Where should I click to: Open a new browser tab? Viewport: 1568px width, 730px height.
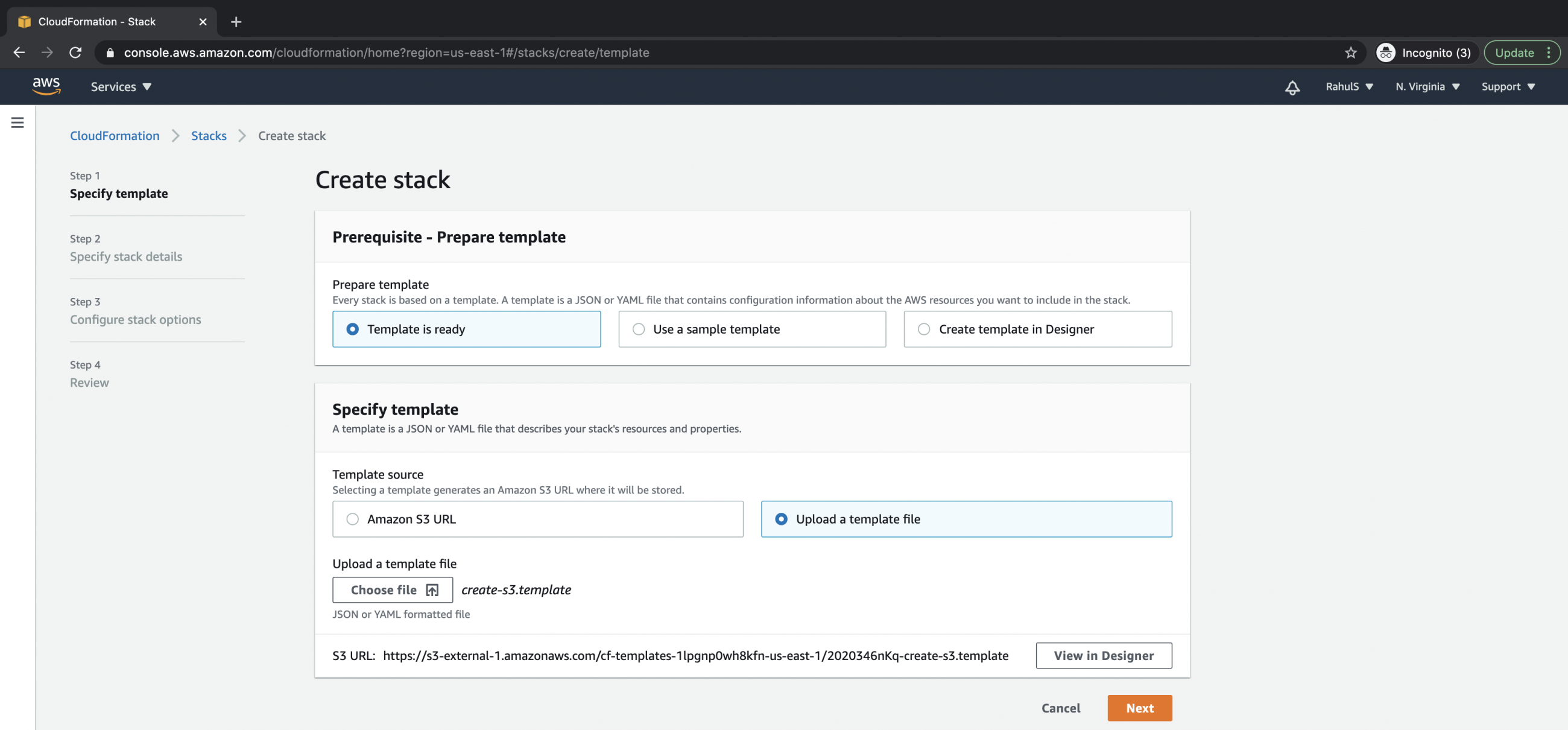[x=236, y=22]
